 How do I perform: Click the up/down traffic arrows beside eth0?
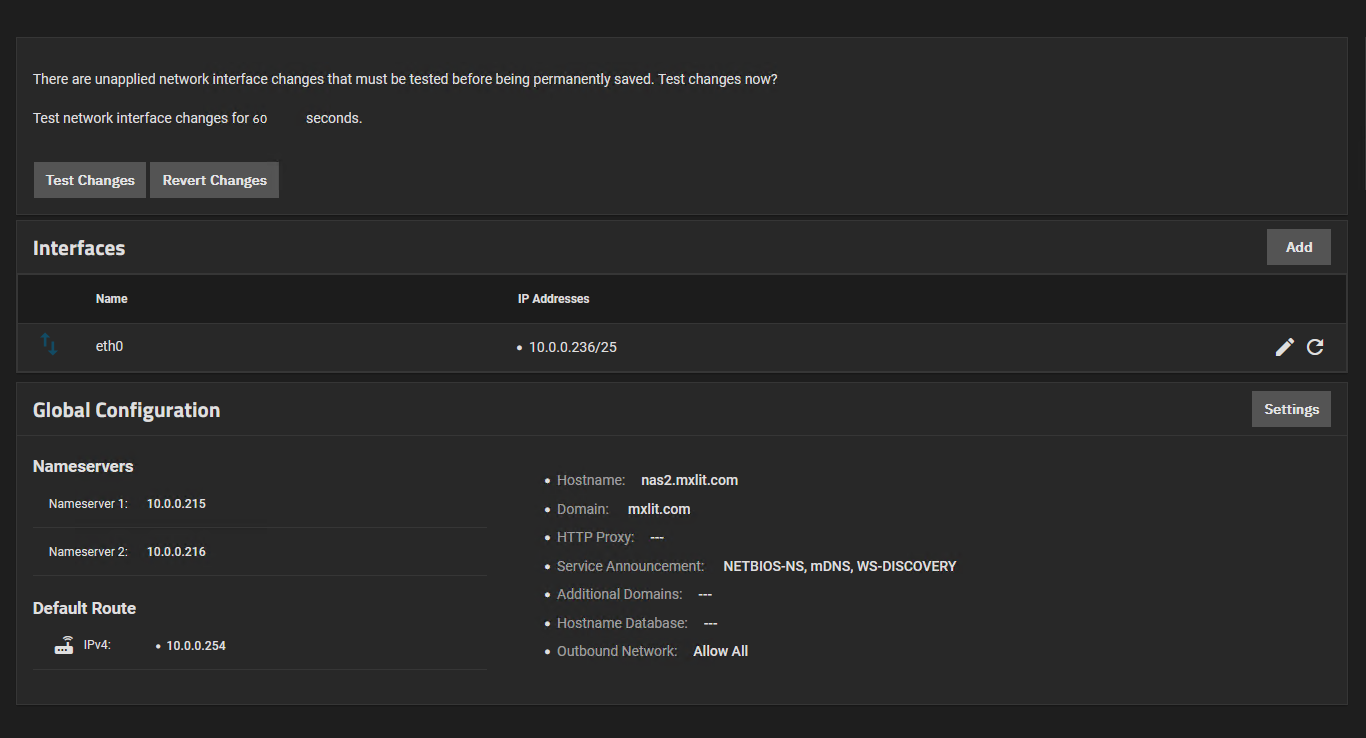(49, 344)
